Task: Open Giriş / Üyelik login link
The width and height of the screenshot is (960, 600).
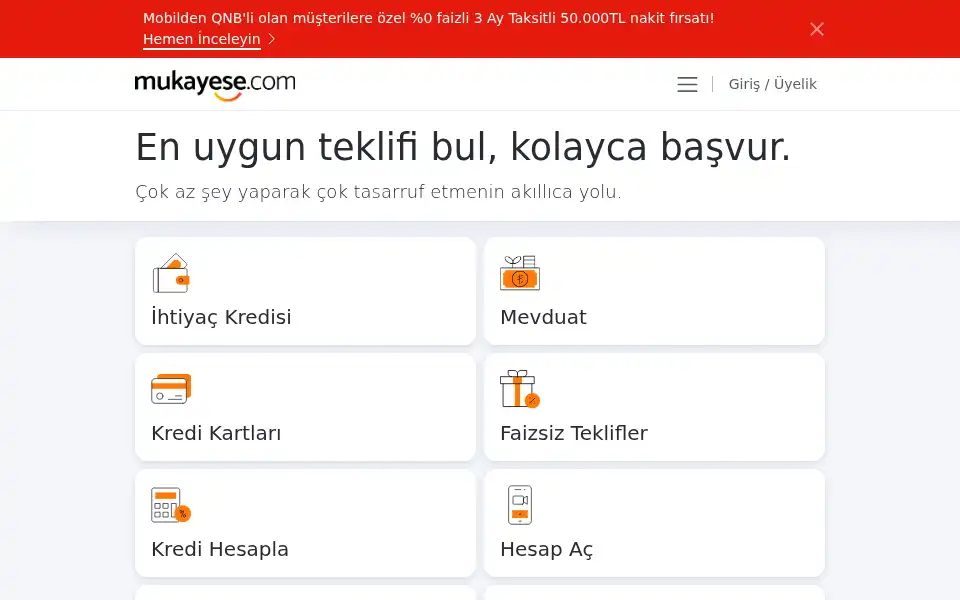Action: click(772, 84)
